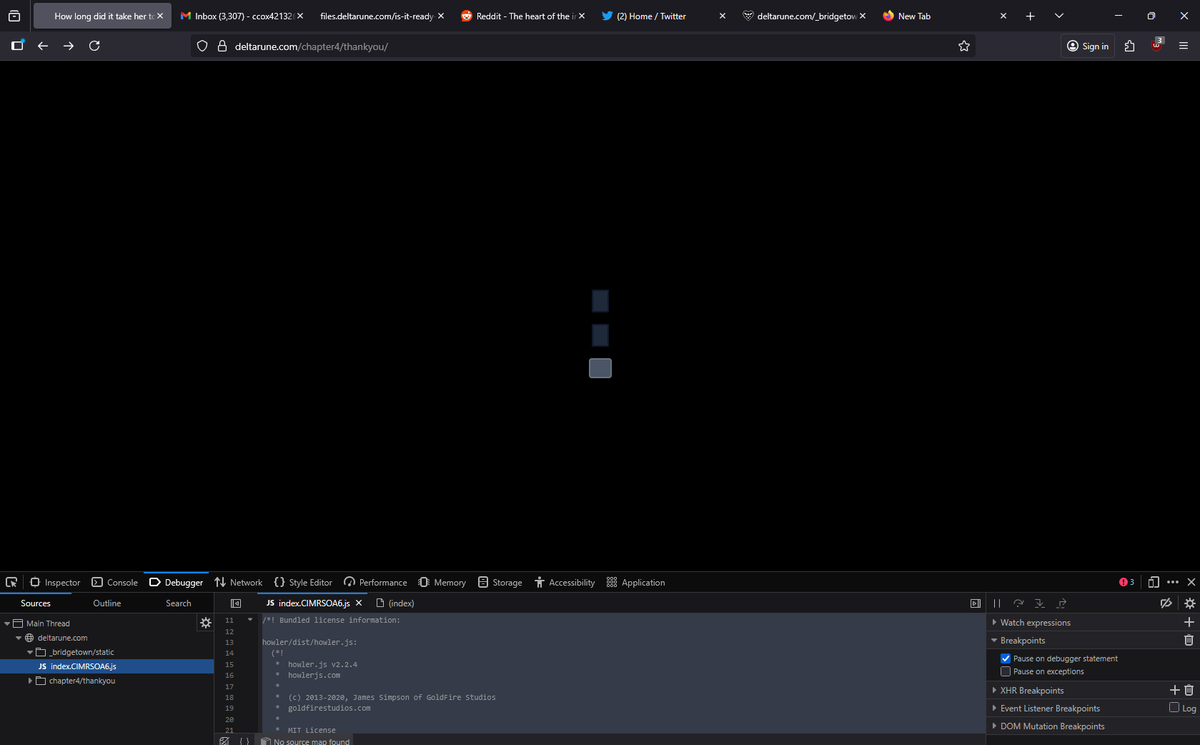Open the Application panel
The image size is (1200, 745).
point(636,582)
